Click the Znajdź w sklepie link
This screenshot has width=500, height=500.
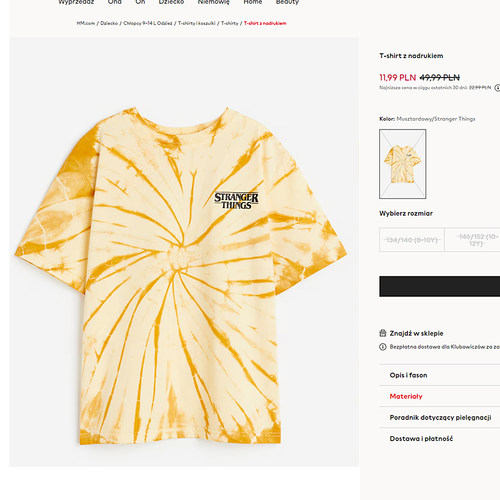pos(416,333)
